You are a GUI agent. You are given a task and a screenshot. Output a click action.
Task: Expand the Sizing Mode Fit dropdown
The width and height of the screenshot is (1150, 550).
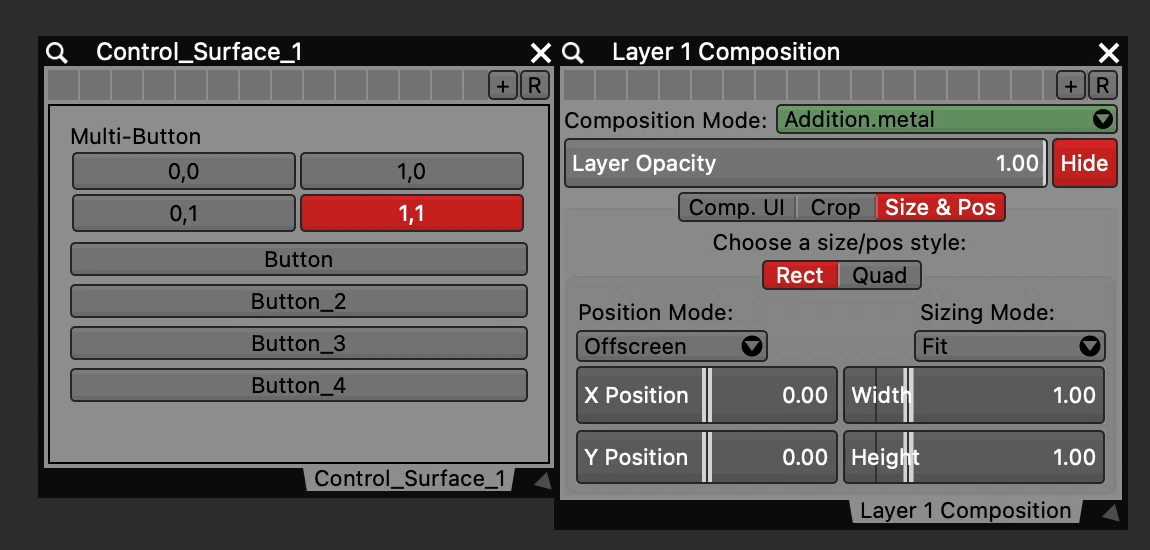(x=1009, y=346)
